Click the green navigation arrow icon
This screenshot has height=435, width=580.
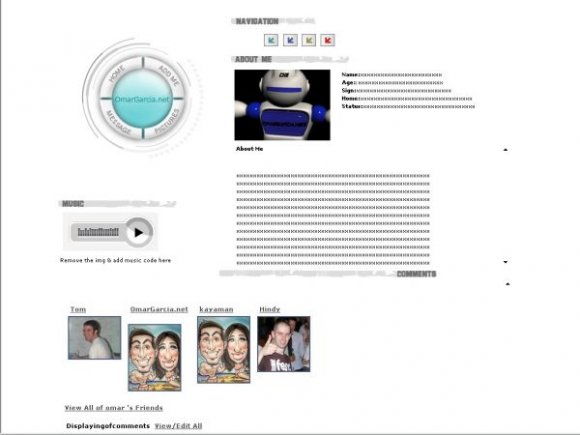point(309,40)
